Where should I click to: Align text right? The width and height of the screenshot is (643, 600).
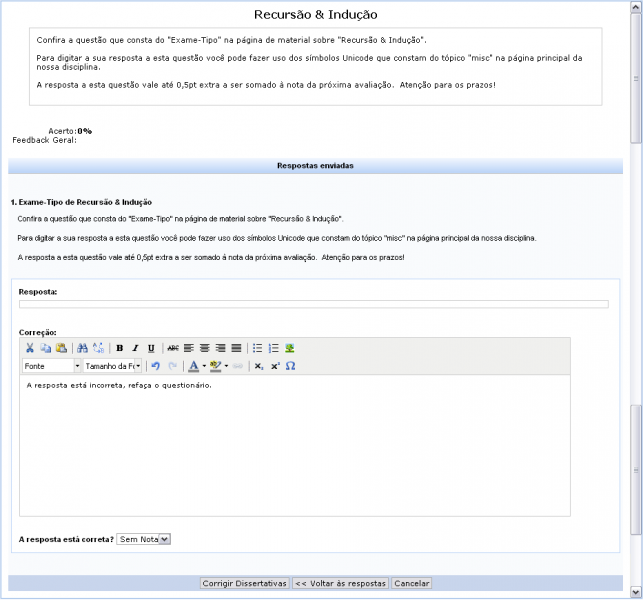tap(221, 348)
